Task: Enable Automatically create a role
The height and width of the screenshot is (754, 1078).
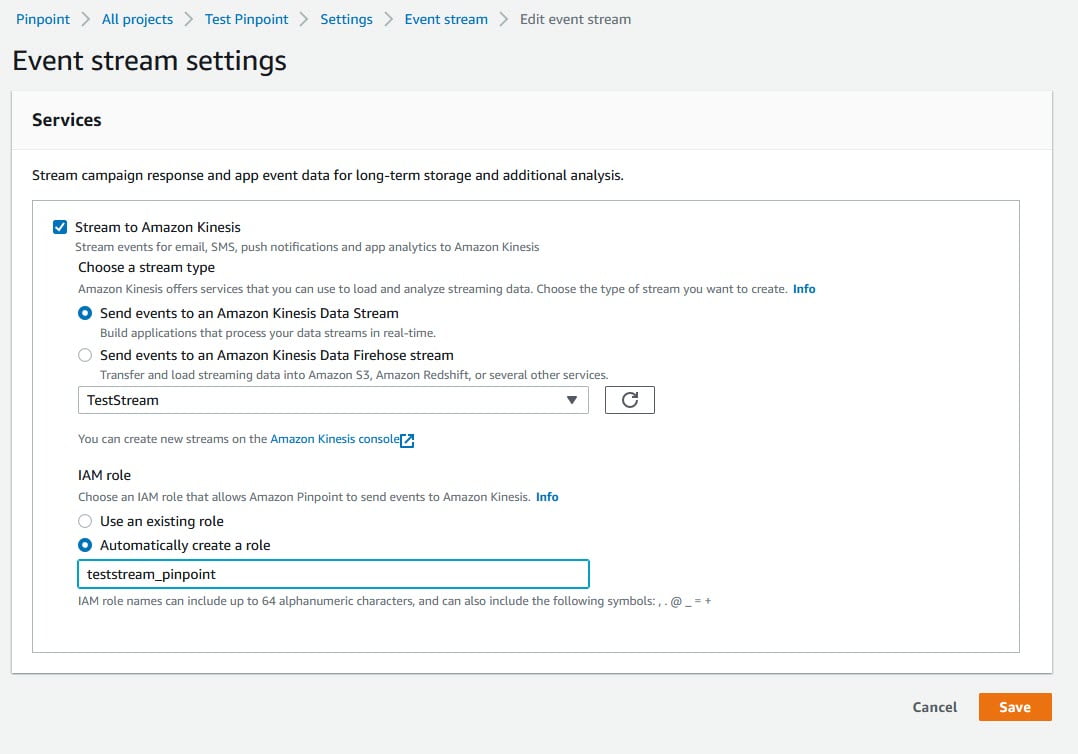Action: pos(85,545)
